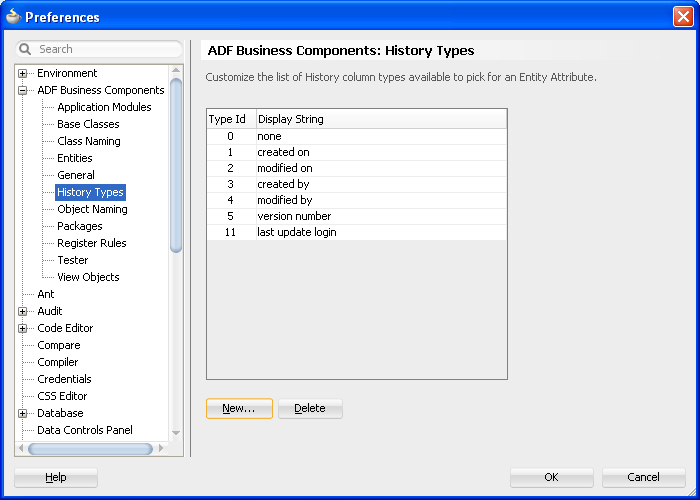Image resolution: width=700 pixels, height=500 pixels.
Task: Click tree vertical scrollbar up arrow
Action: [x=176, y=70]
